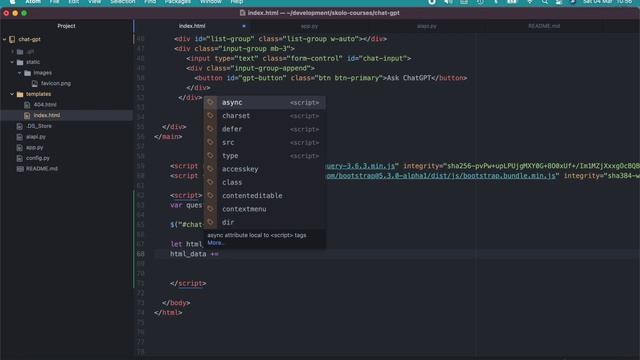The height and width of the screenshot is (360, 640).
Task: Click the images folder icon
Action: coord(27,73)
